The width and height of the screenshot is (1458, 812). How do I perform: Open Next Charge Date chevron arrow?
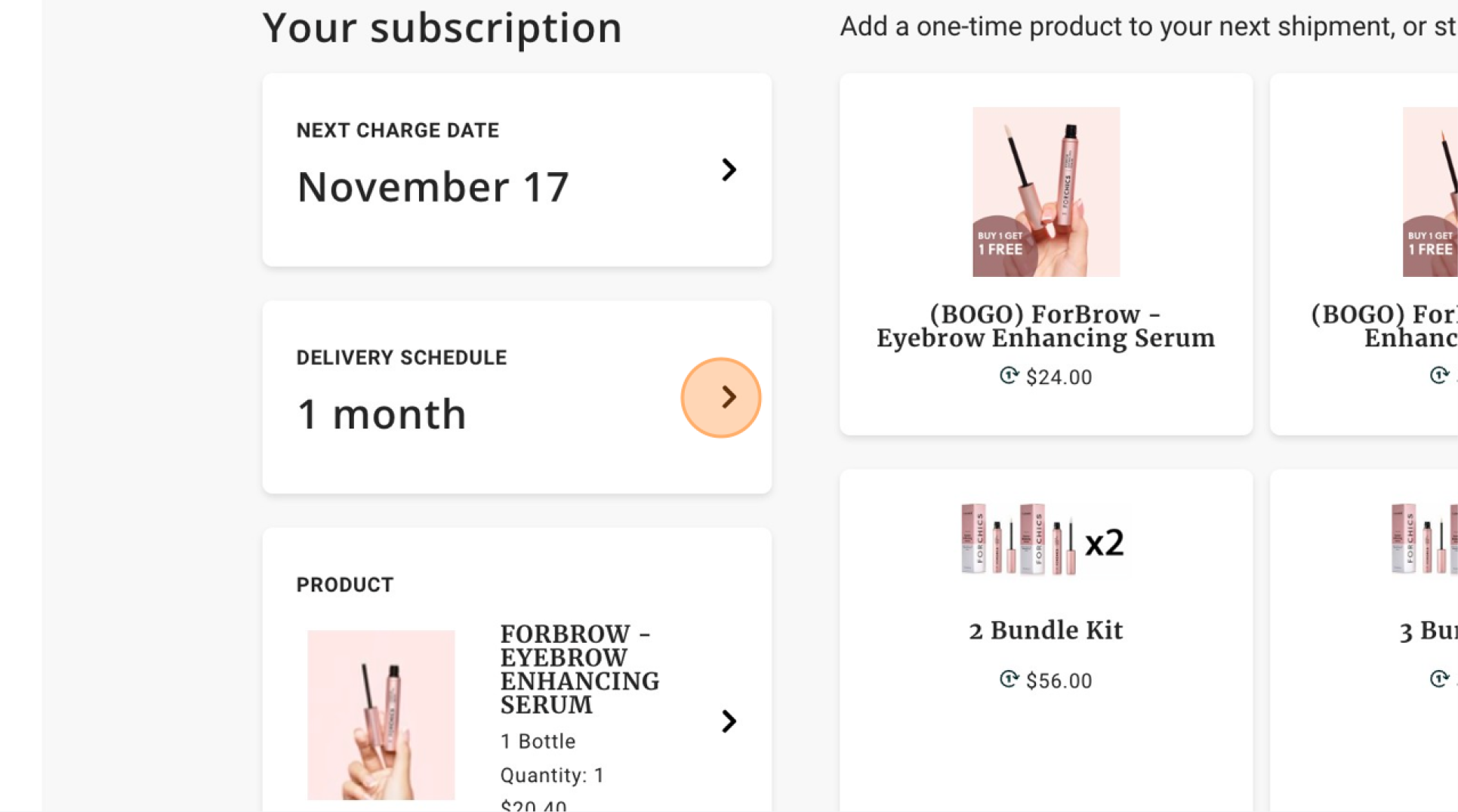coord(728,170)
